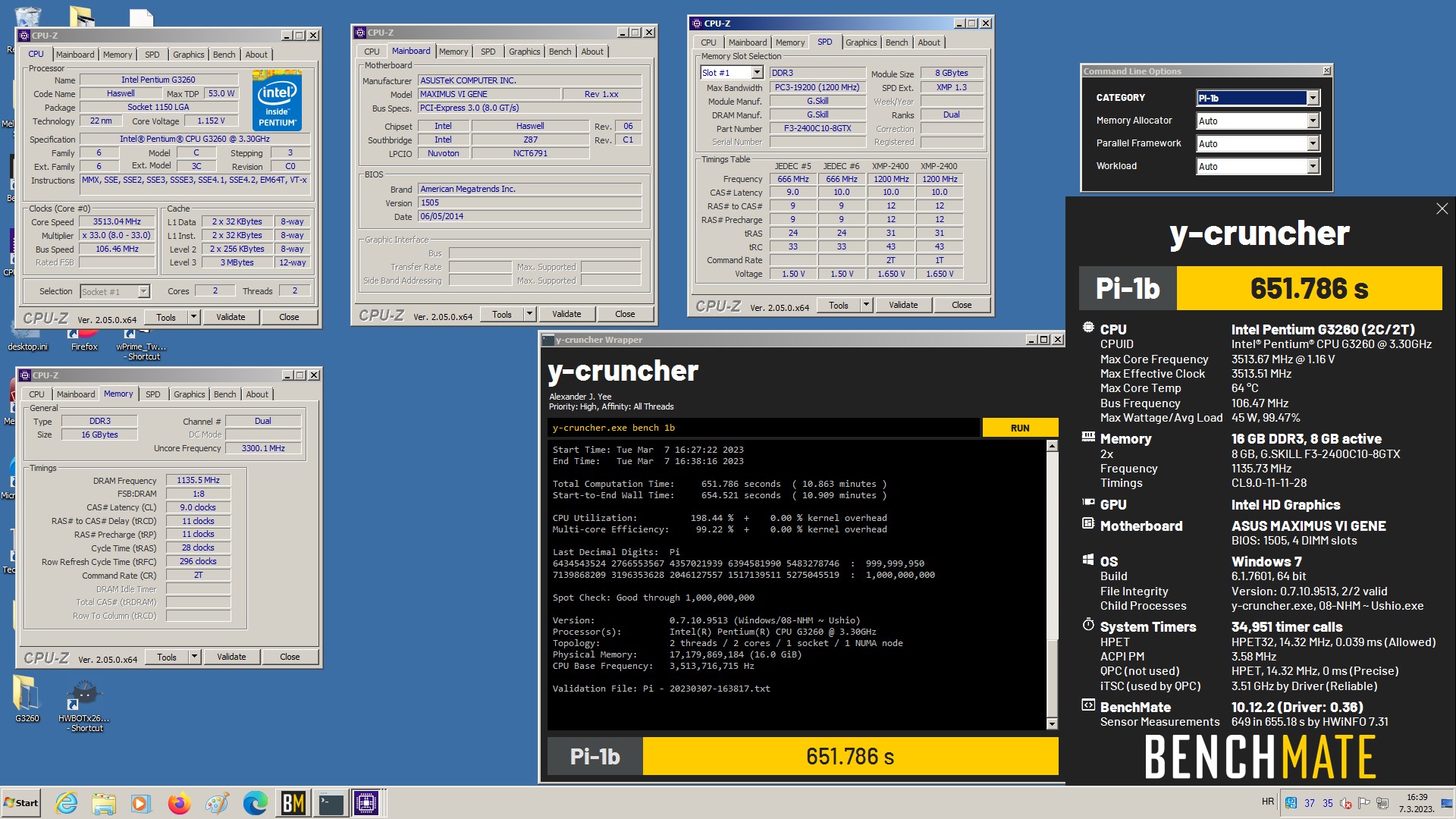Select Memory tab in CPU-Z SPD window
Screen dimensions: 1456x819
[790, 42]
